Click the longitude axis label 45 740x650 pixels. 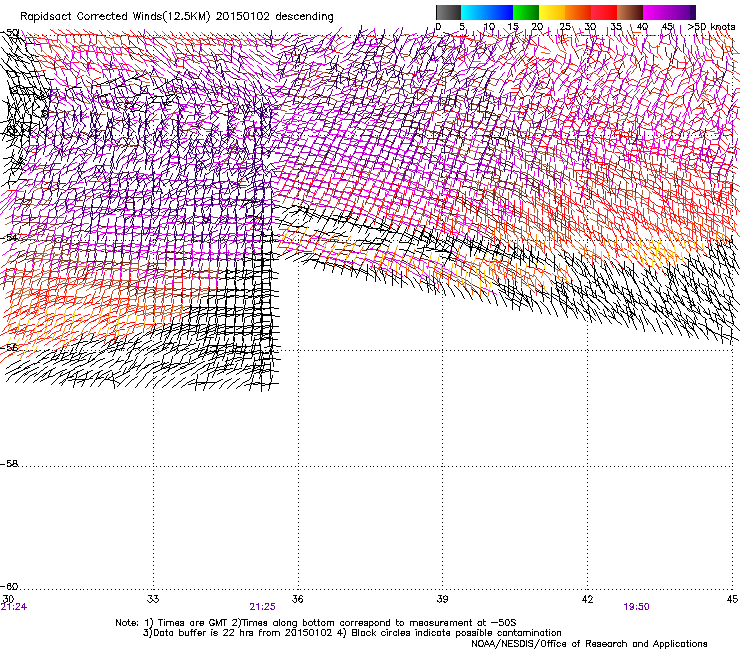(x=732, y=599)
